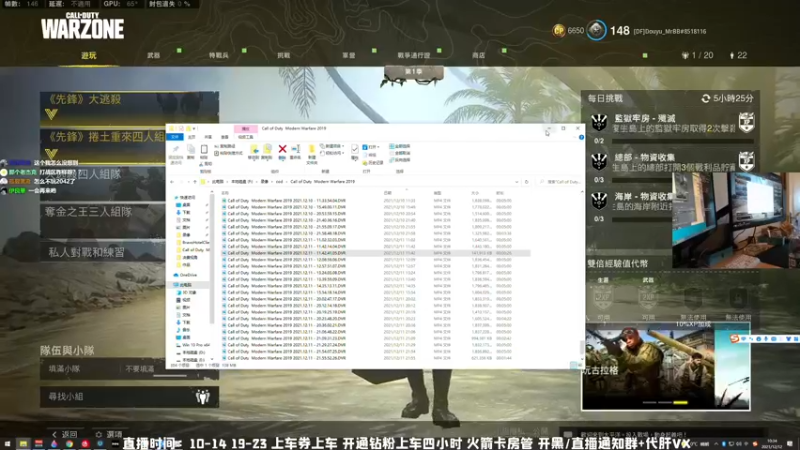Switch to the Video Tools ribbon tab
Viewport: 800px width, 450px height.
click(245, 137)
